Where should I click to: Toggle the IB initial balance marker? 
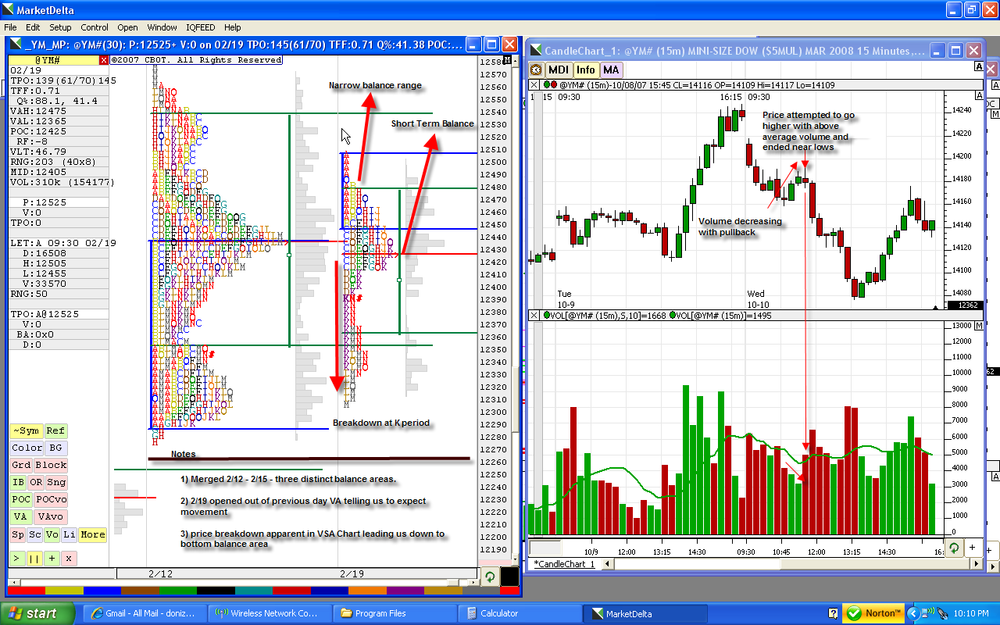[18, 483]
